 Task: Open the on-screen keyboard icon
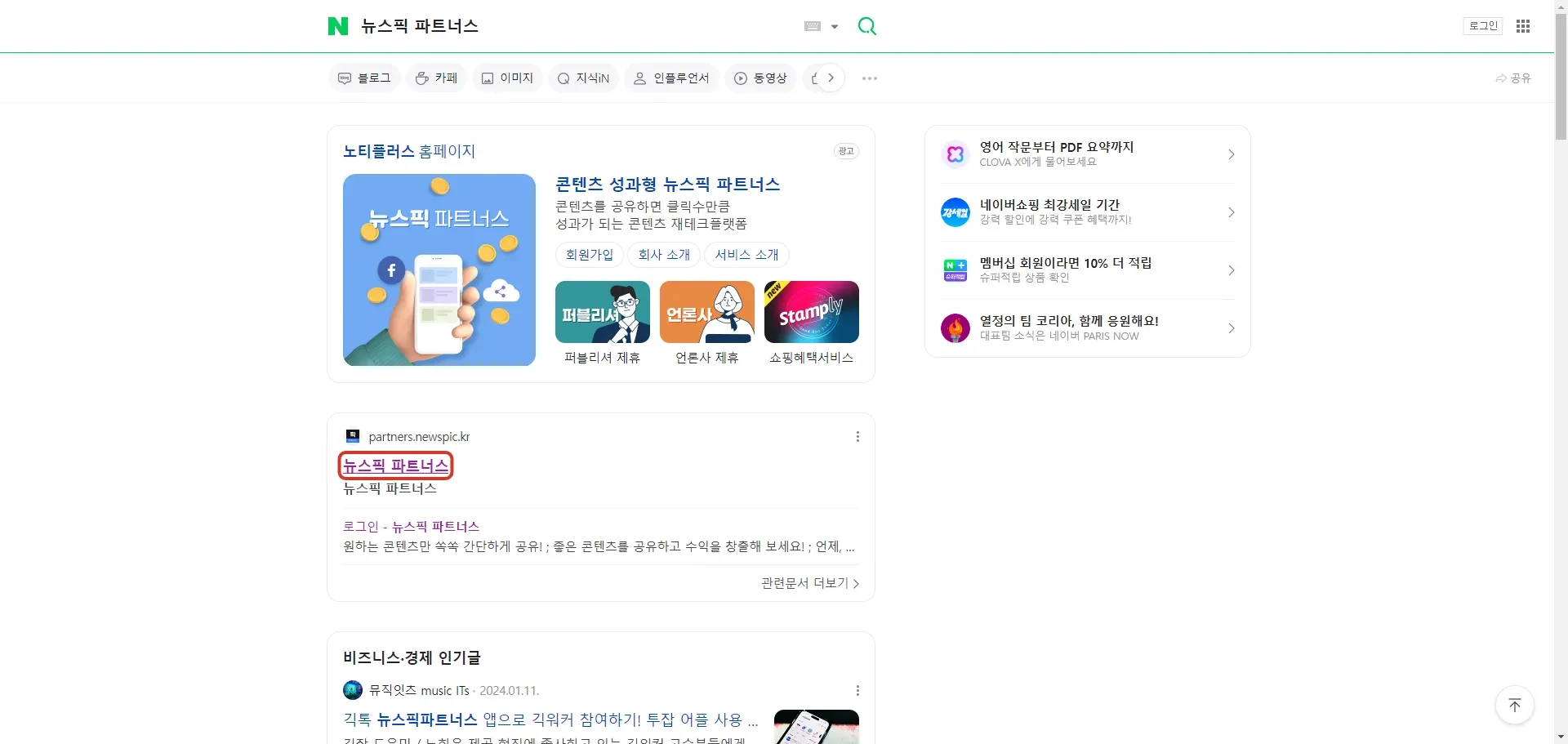812,26
